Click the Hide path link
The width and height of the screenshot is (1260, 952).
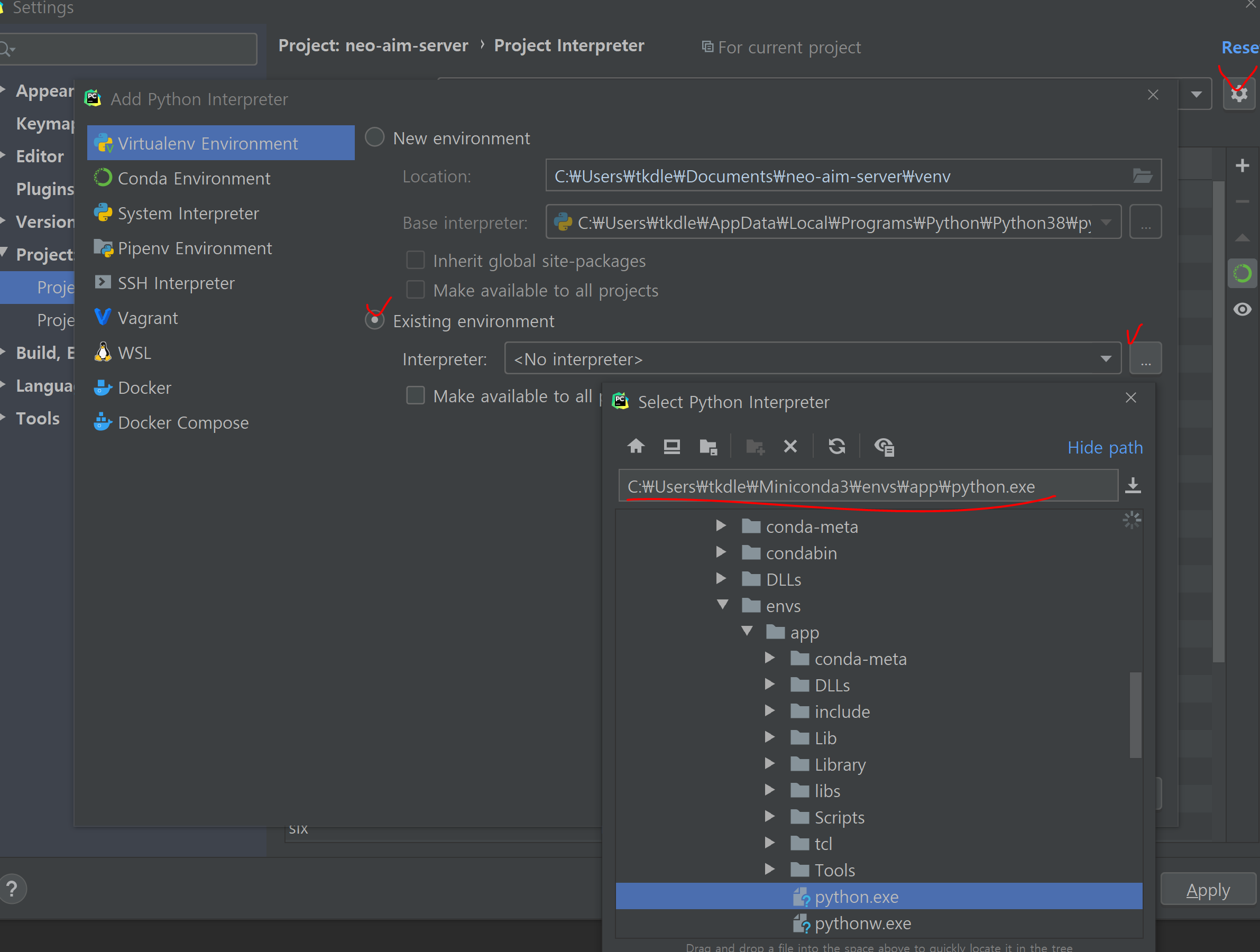(x=1105, y=448)
